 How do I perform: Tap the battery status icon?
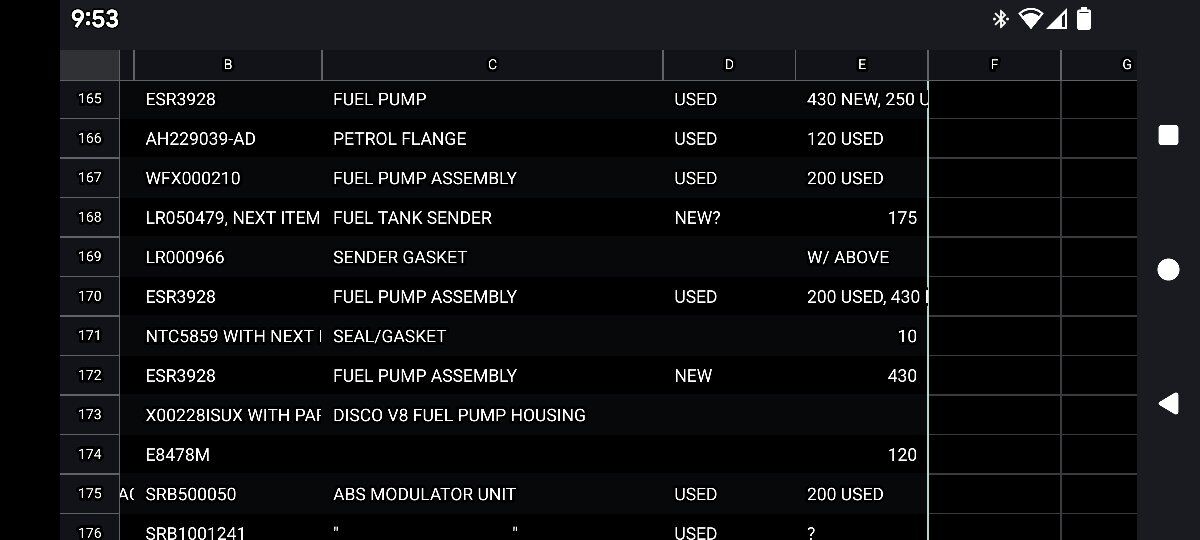click(1084, 19)
